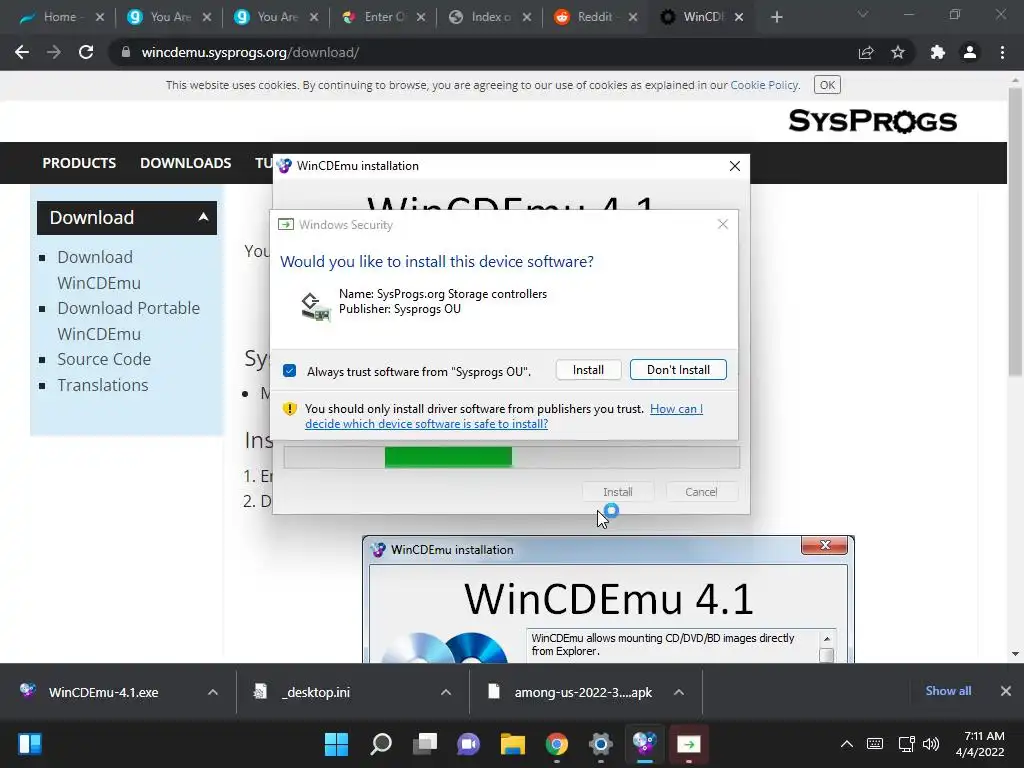Open downloaded WinCDEmu-4.1.exe file
This screenshot has width=1024, height=768.
[x=103, y=692]
